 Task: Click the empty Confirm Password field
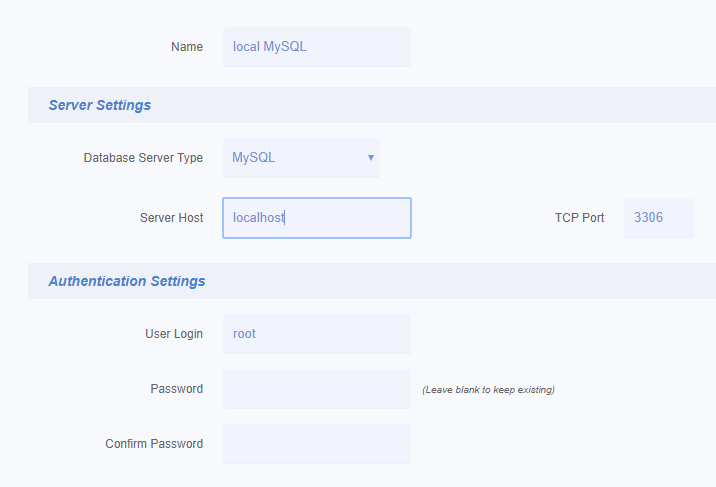click(317, 444)
